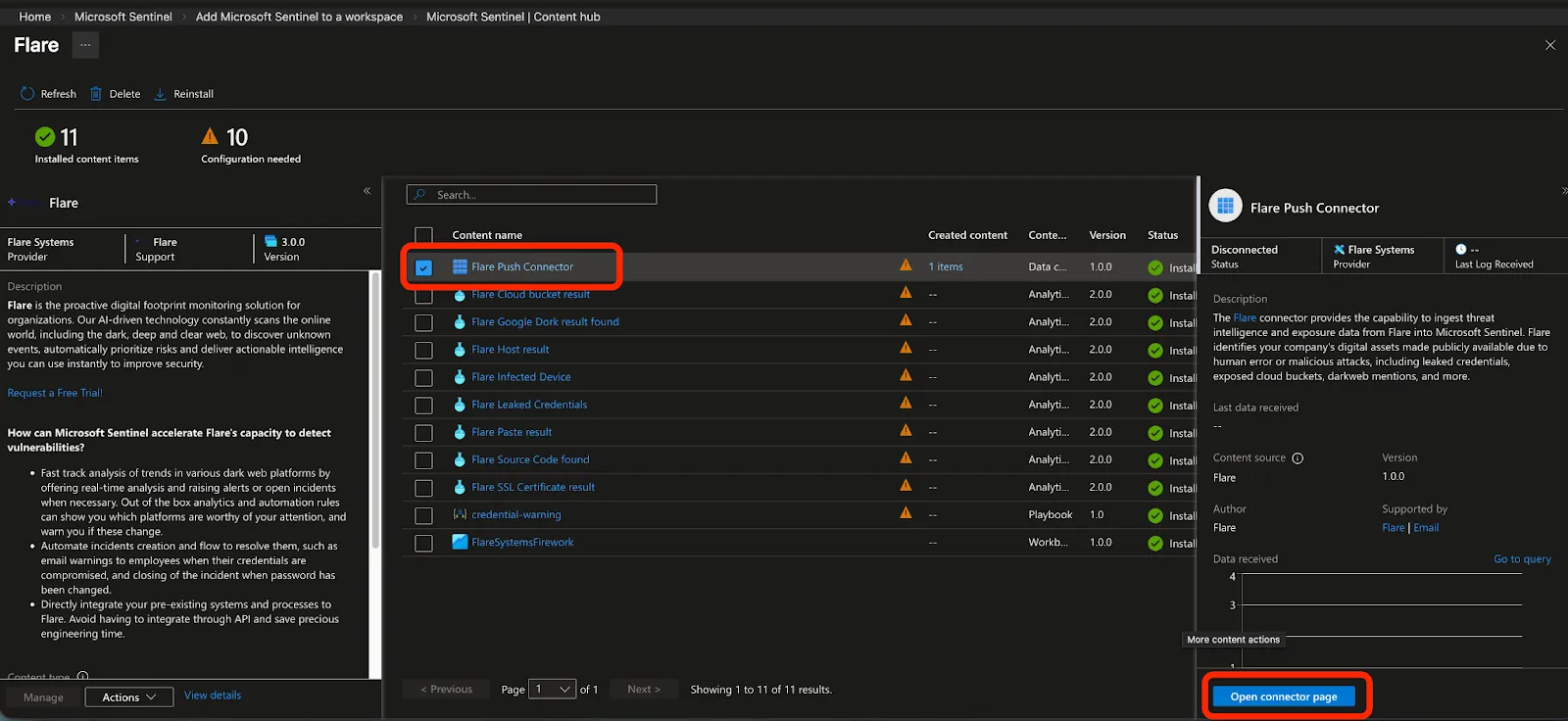Click warning triangle on Flare Push Connector row
Viewport: 1568px width, 721px height.
tap(906, 265)
